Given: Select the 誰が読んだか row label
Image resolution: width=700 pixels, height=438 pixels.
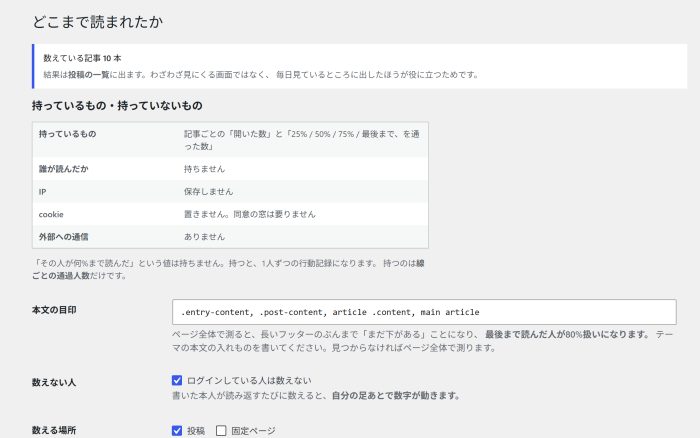Looking at the screenshot, I should pyautogui.click(x=63, y=169).
